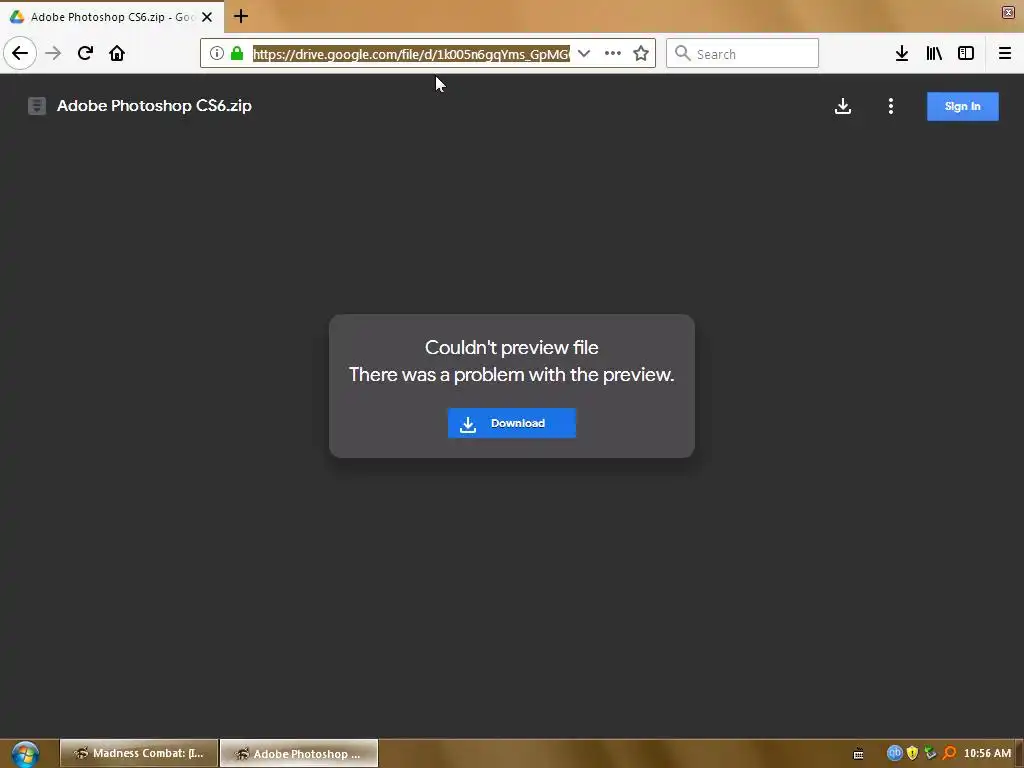The height and width of the screenshot is (768, 1024).
Task: Bookmark this page with the star
Action: (641, 53)
